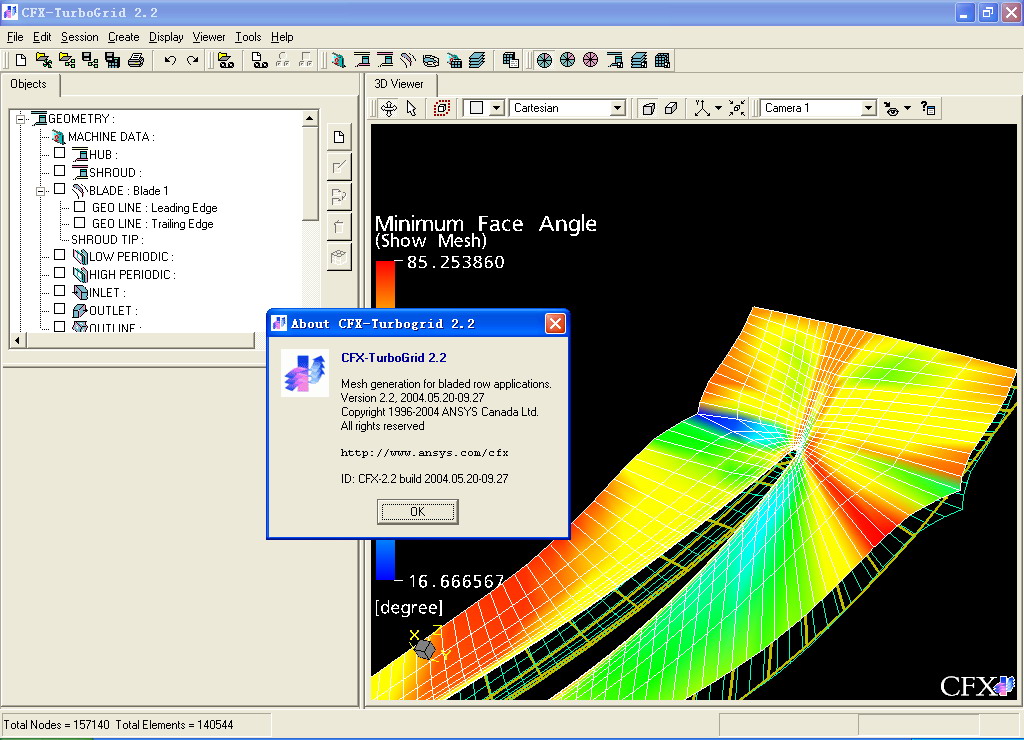Click the page-with-tape new session icon
This screenshot has height=740, width=1024.
259,61
